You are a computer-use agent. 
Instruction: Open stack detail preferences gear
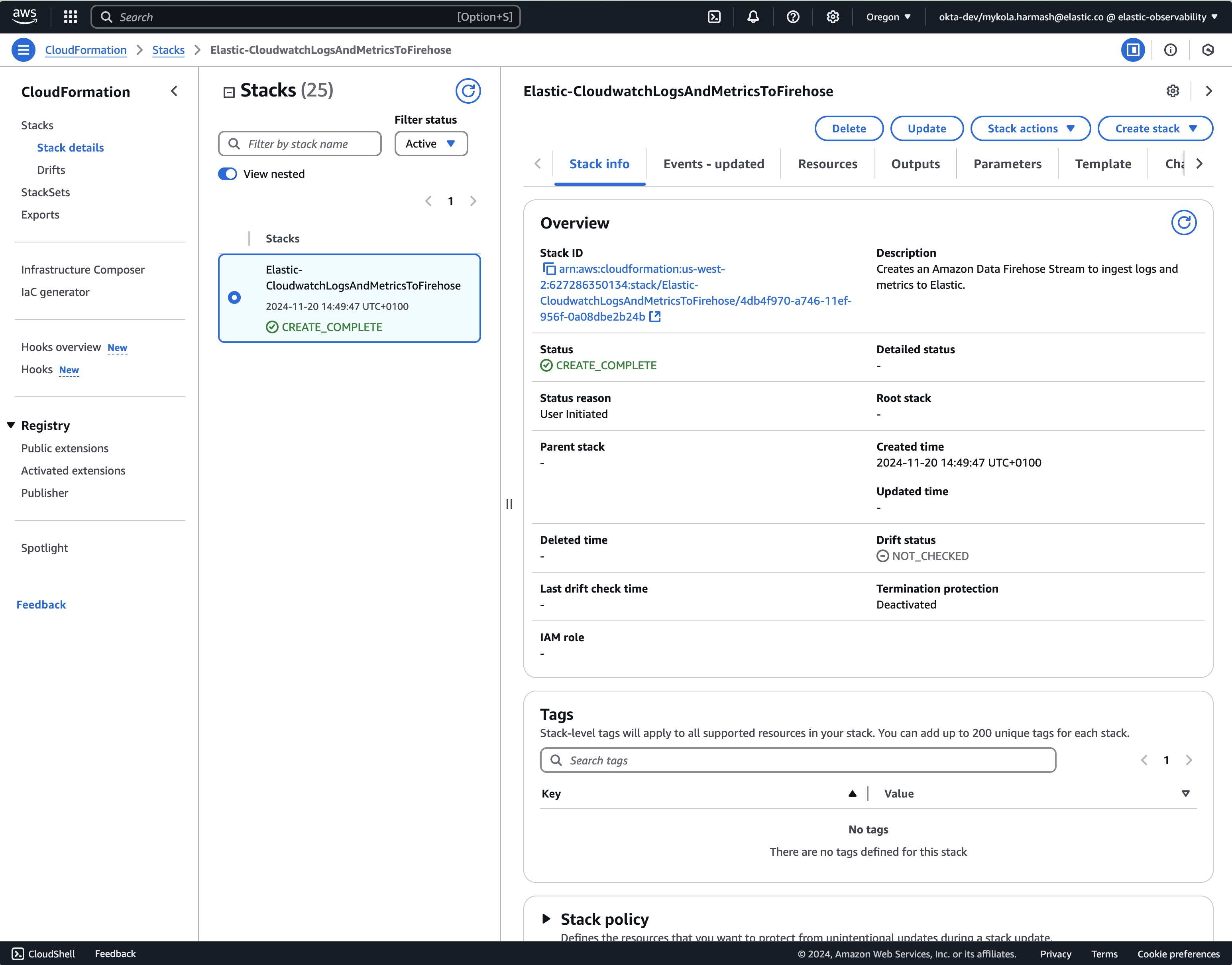(1173, 91)
